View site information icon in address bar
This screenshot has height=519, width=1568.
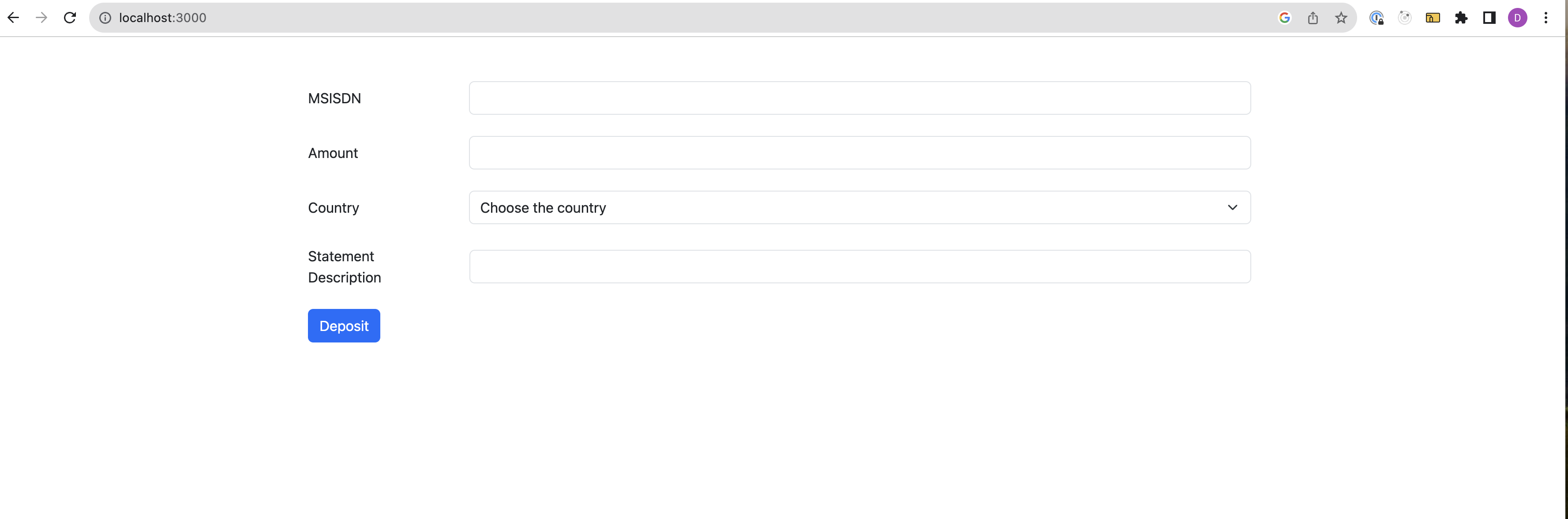click(105, 18)
